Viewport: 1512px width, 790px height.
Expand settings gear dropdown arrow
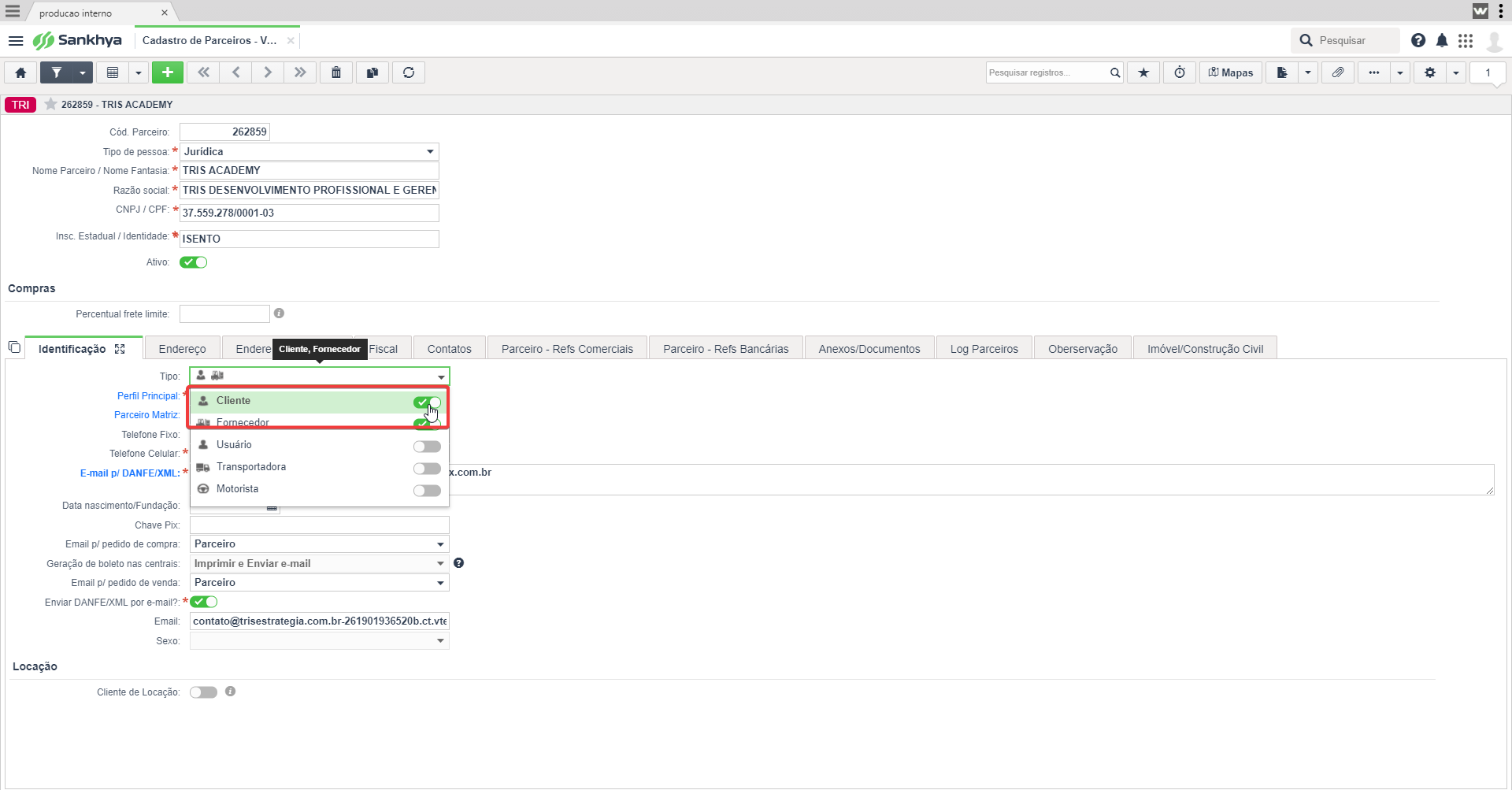(x=1456, y=72)
